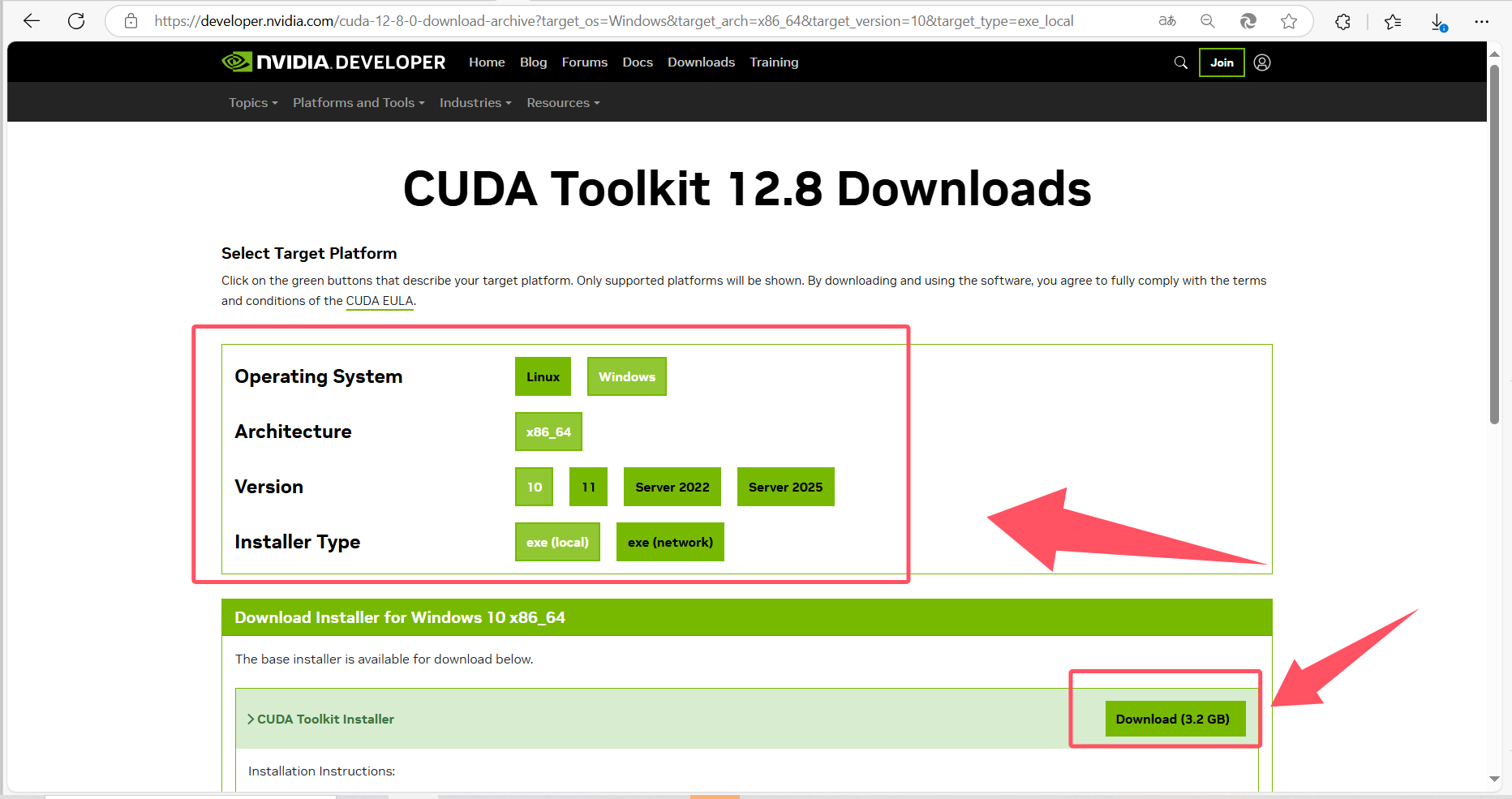Screen dimensions: 1512x799
Task: Open the Blog nav item
Action: (533, 62)
